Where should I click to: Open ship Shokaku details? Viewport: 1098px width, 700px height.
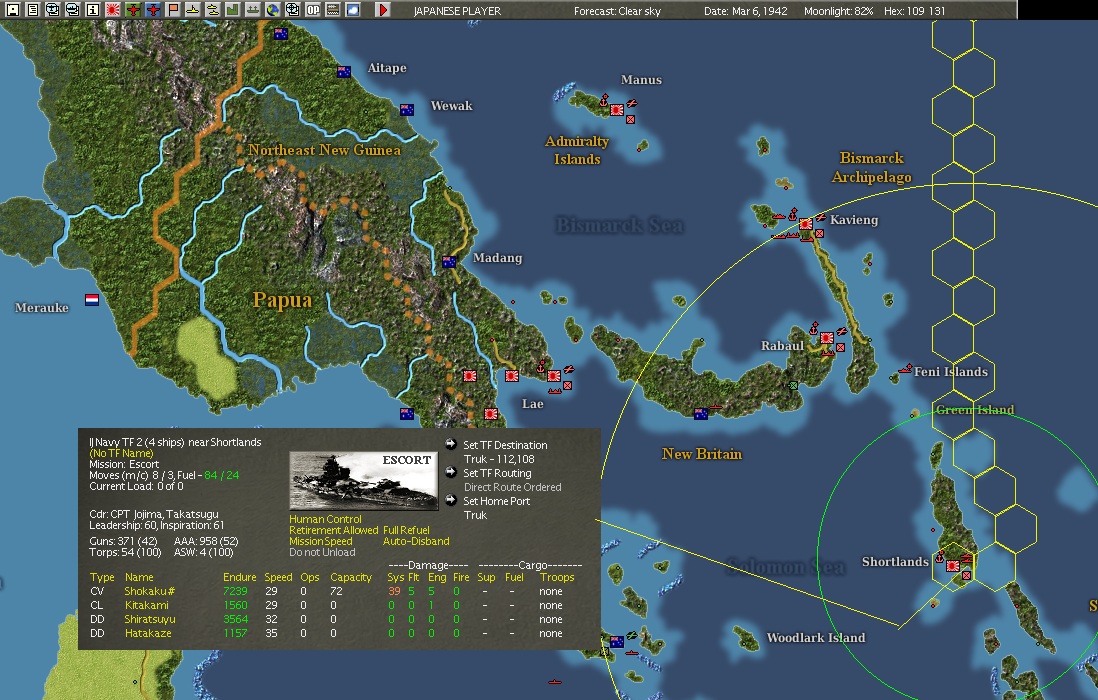[x=149, y=591]
